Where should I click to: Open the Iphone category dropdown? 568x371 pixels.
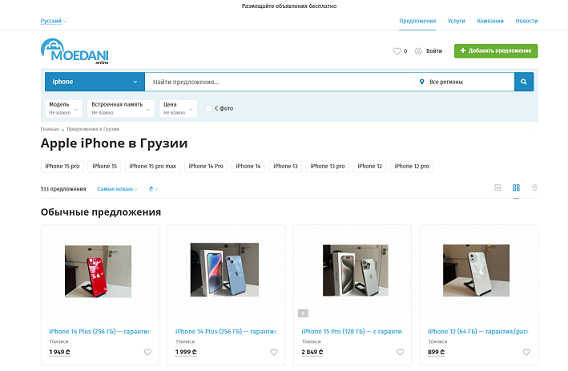(x=95, y=82)
